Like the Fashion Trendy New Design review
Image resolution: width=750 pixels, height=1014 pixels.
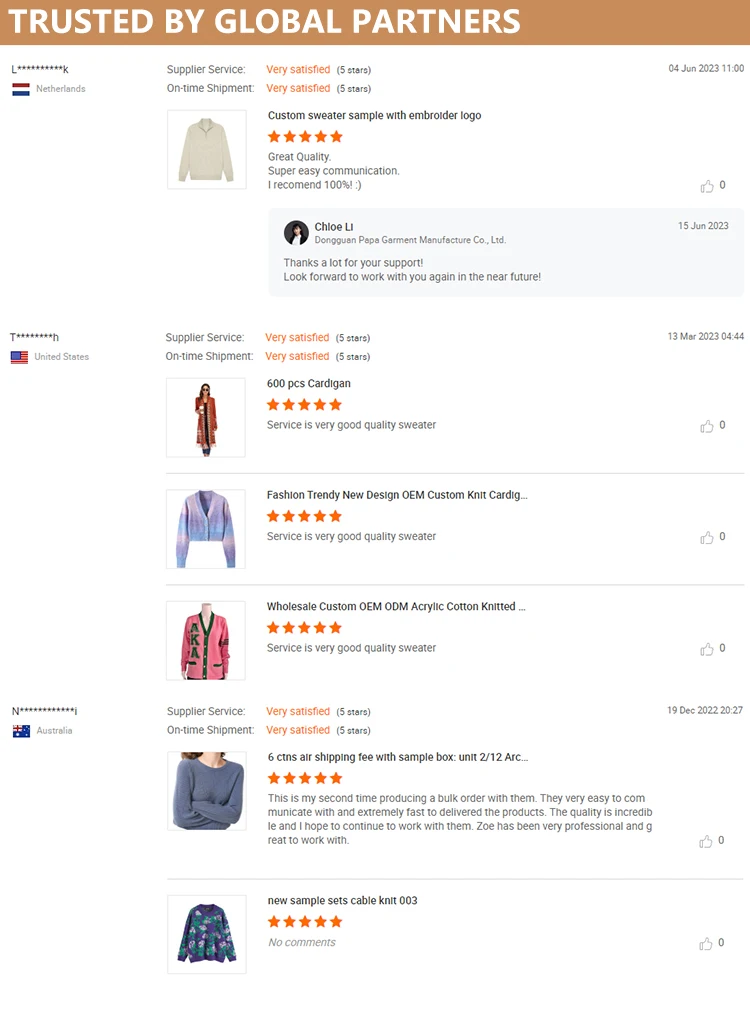click(x=707, y=537)
